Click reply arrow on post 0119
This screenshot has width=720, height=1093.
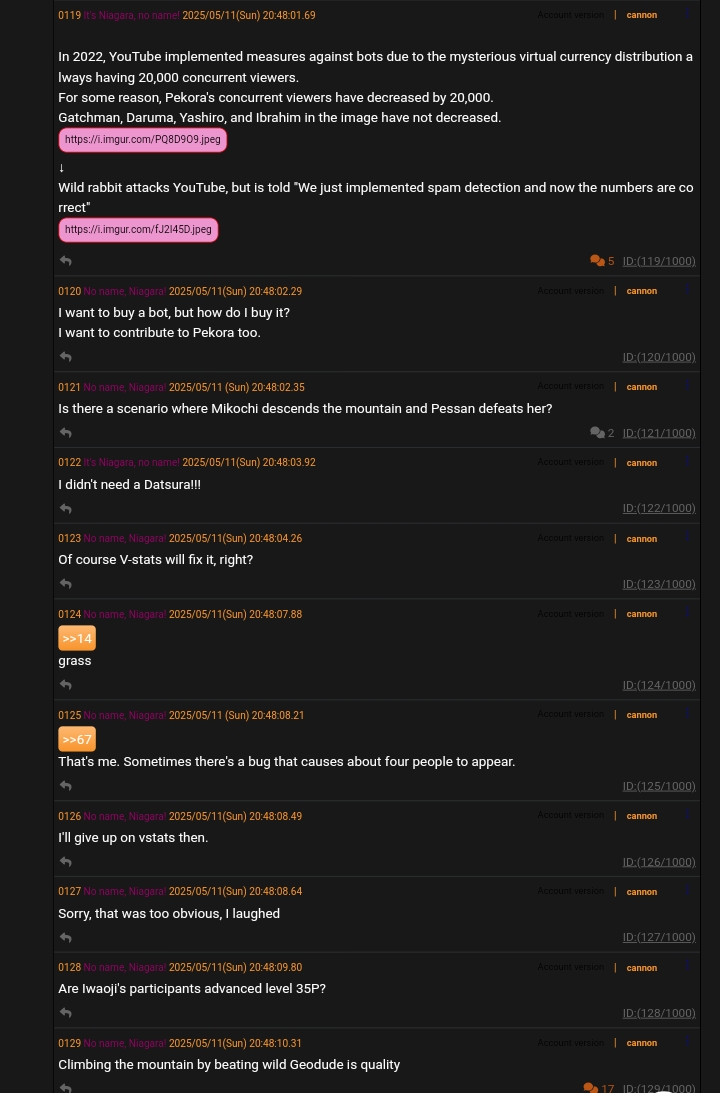coord(66,261)
